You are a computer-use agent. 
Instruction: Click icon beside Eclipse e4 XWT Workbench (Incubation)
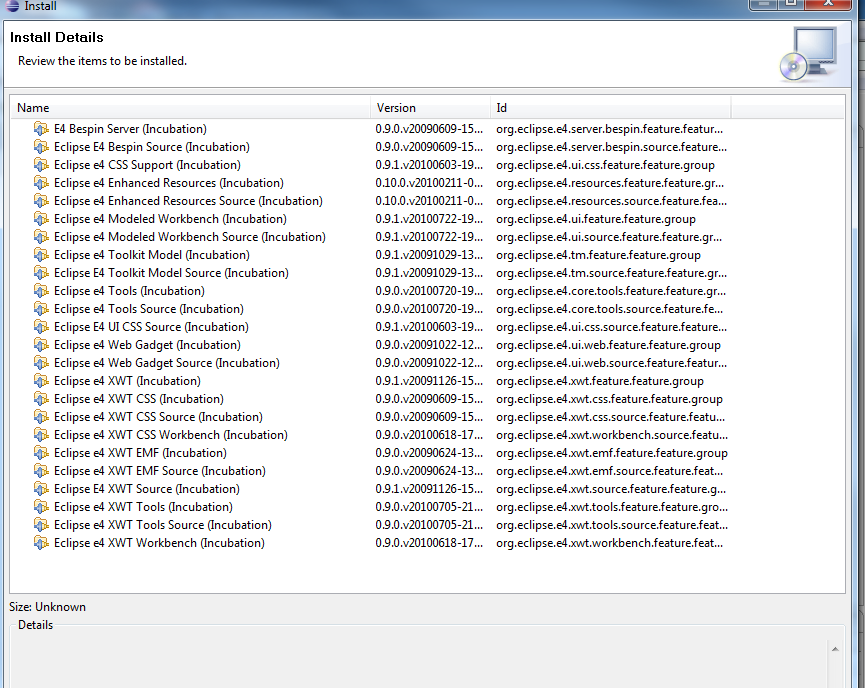[41, 543]
